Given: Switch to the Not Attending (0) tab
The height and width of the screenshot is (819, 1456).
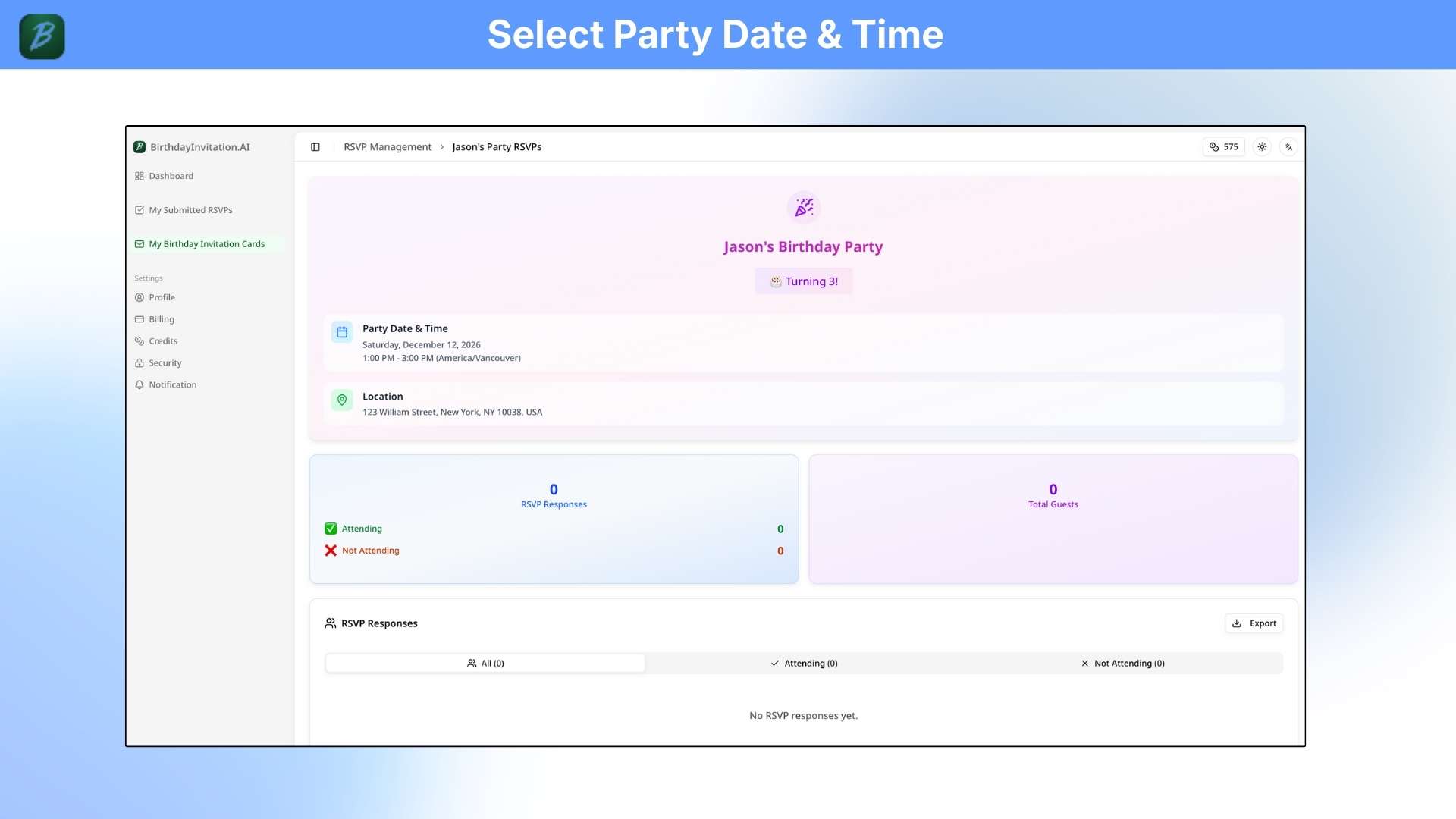Looking at the screenshot, I should [1122, 664].
